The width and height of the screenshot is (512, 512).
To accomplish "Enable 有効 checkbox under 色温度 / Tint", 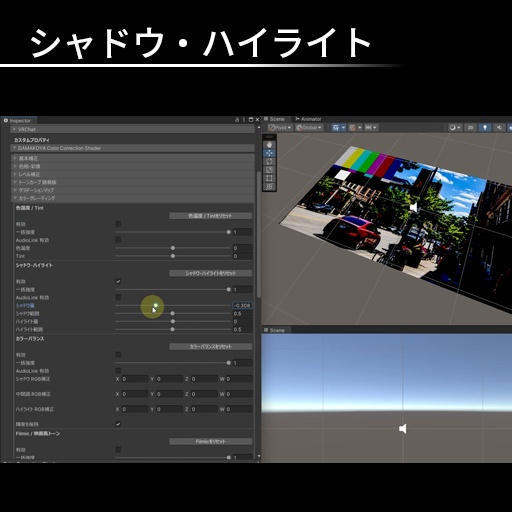I will coord(118,224).
